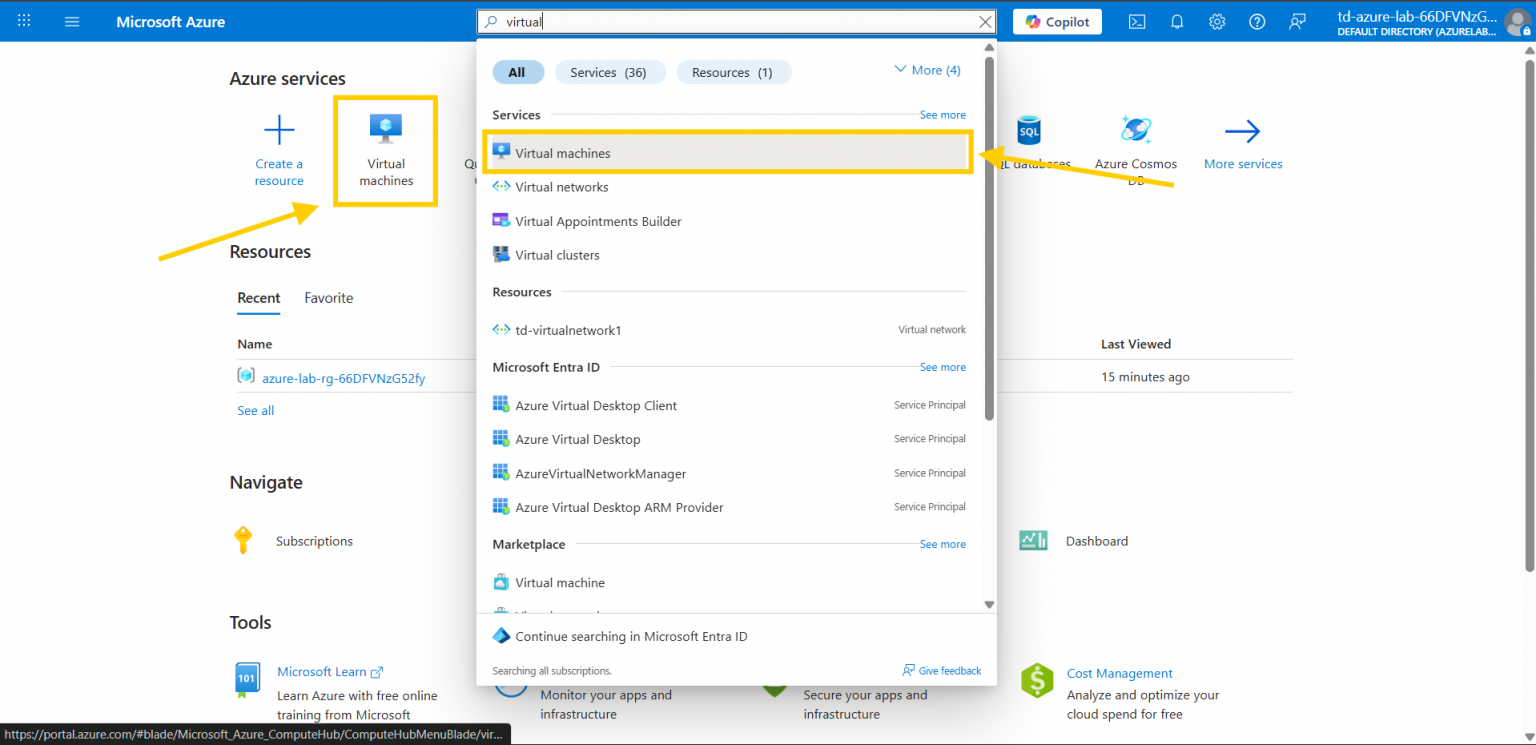This screenshot has height=745, width=1536.
Task: Launch Copilot from the header
Action: (1057, 21)
